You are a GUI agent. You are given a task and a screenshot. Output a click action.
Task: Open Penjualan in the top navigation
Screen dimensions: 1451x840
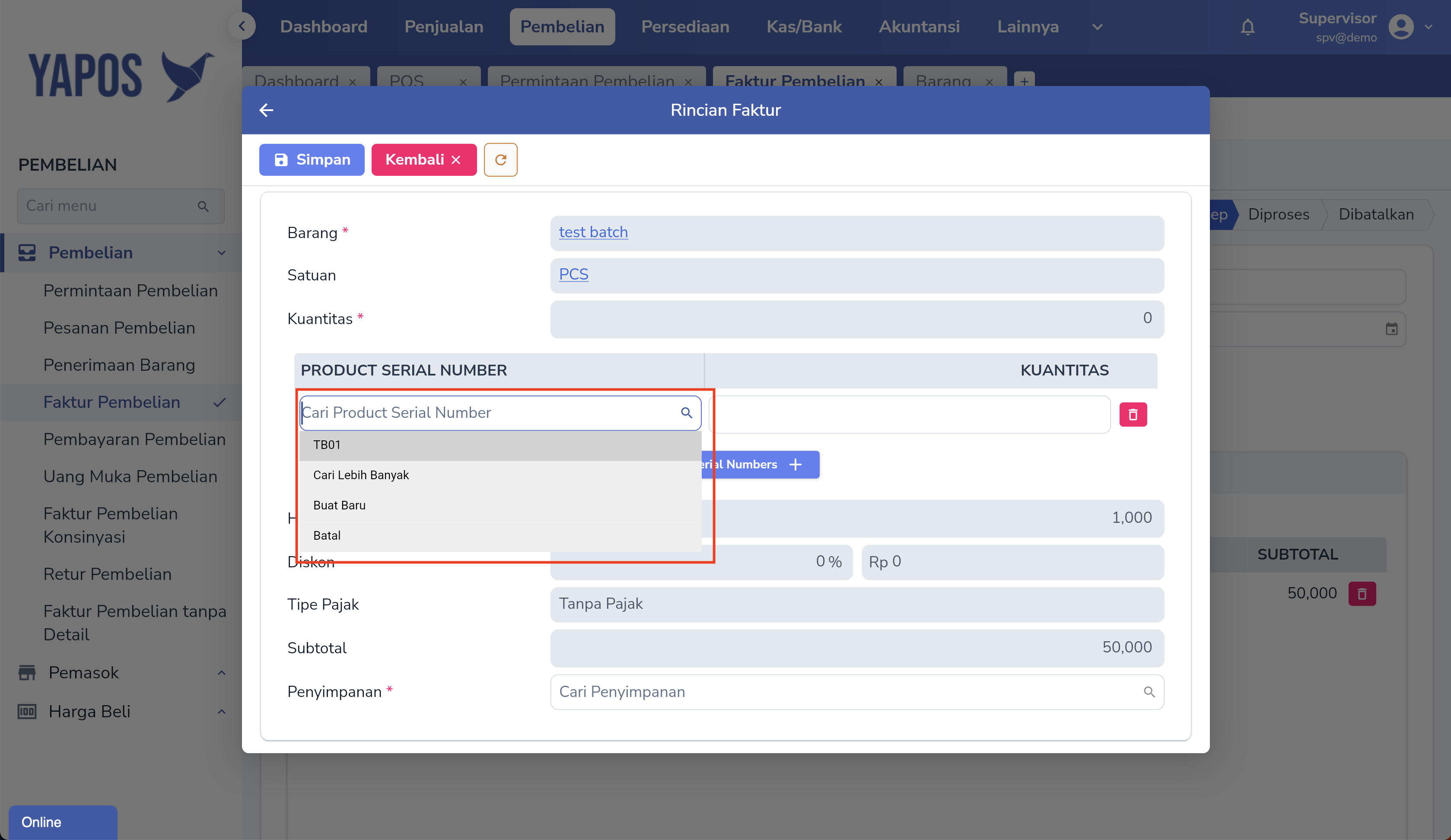(444, 27)
